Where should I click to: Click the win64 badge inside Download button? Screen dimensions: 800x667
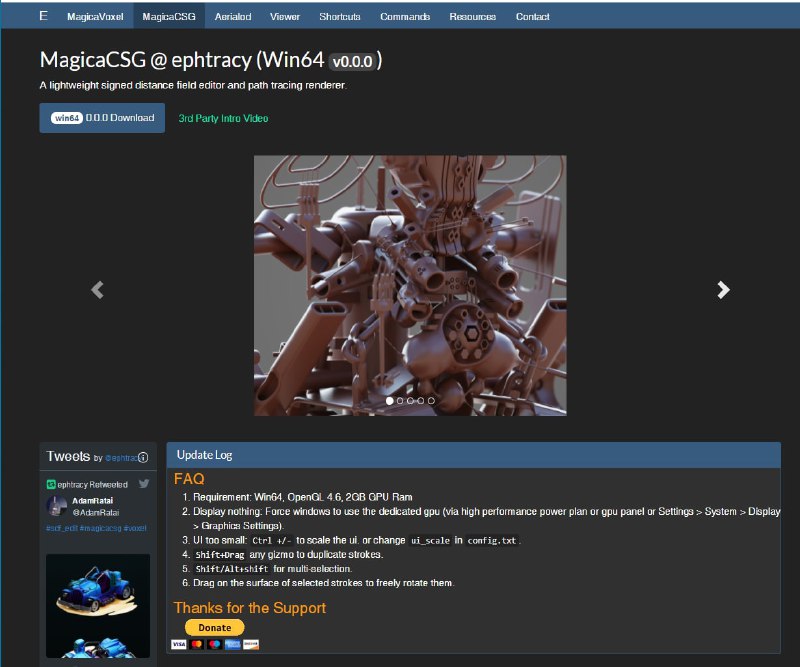[67, 118]
